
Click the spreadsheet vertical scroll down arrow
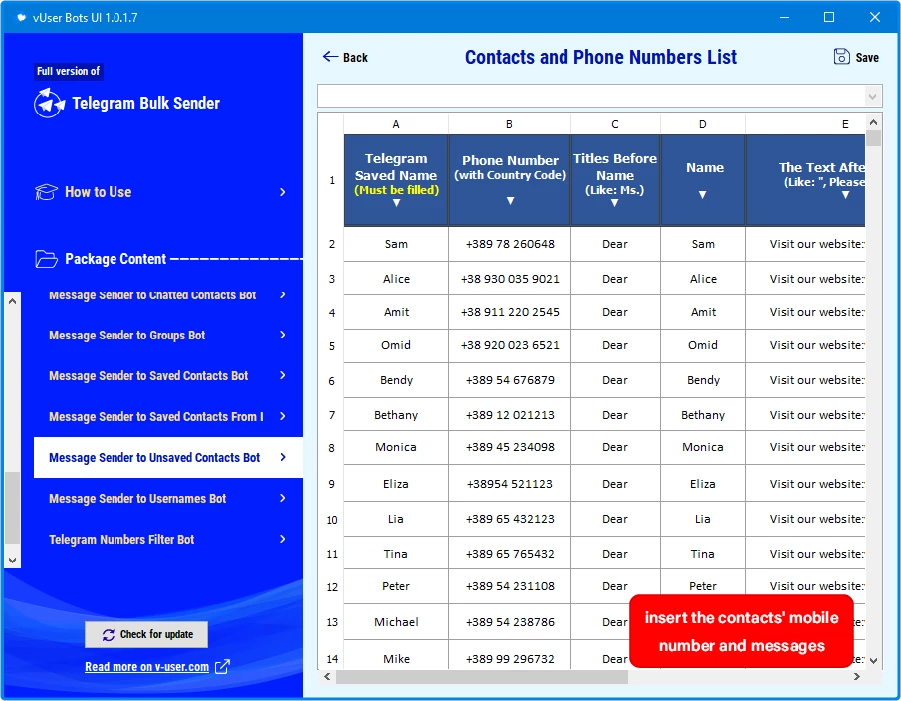873,661
